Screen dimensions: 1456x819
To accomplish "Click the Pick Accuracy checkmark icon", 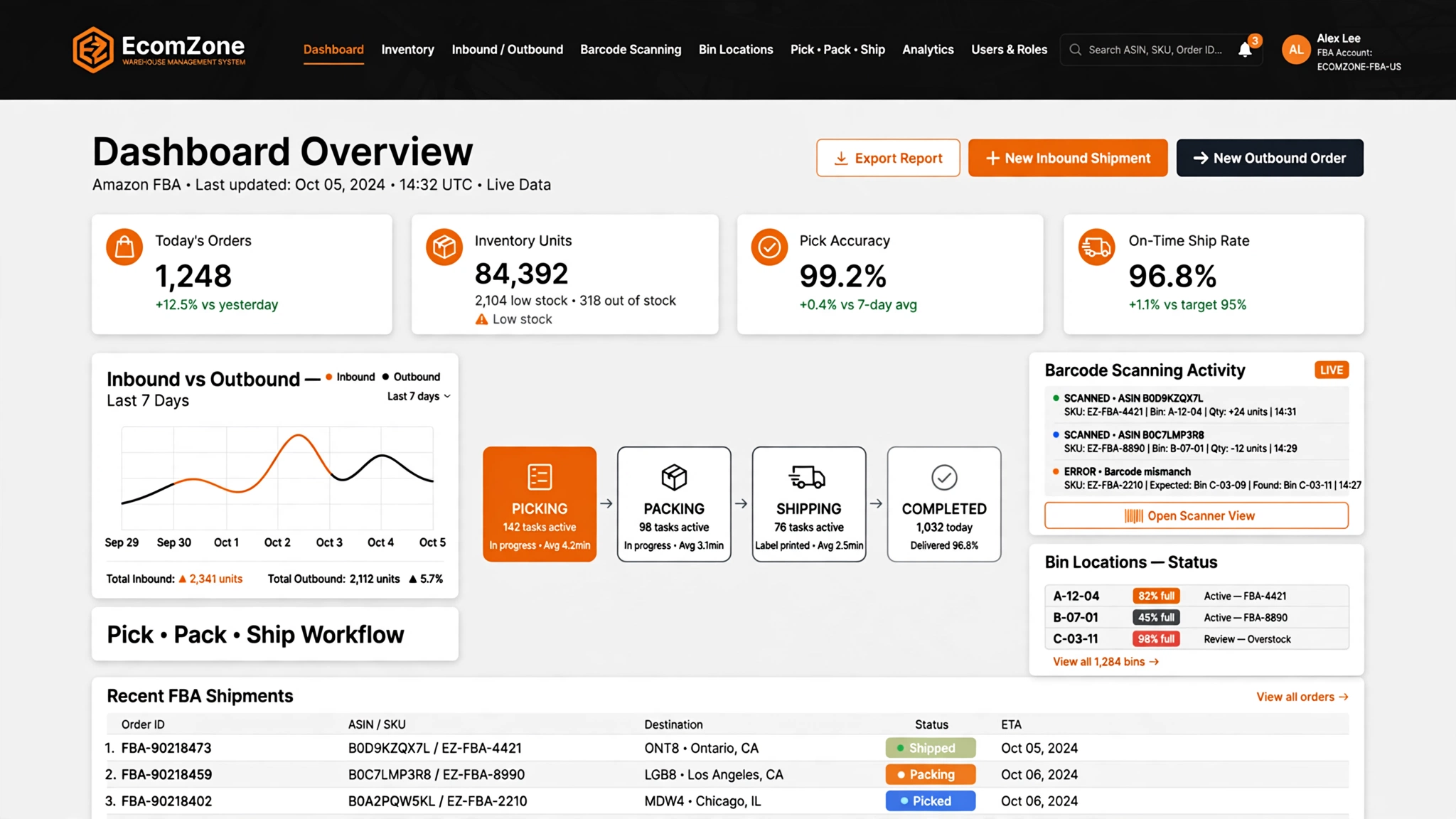I will 769,247.
